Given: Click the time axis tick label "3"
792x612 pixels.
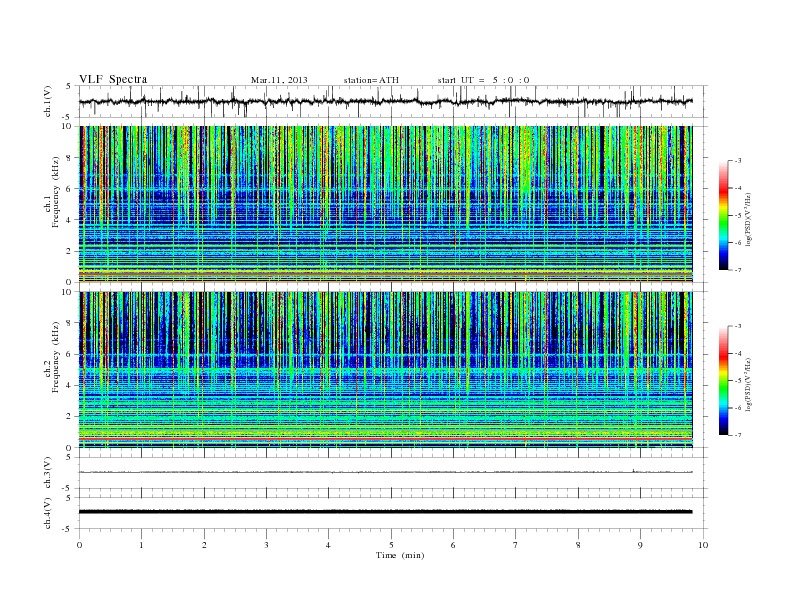Looking at the screenshot, I should pyautogui.click(x=266, y=545).
